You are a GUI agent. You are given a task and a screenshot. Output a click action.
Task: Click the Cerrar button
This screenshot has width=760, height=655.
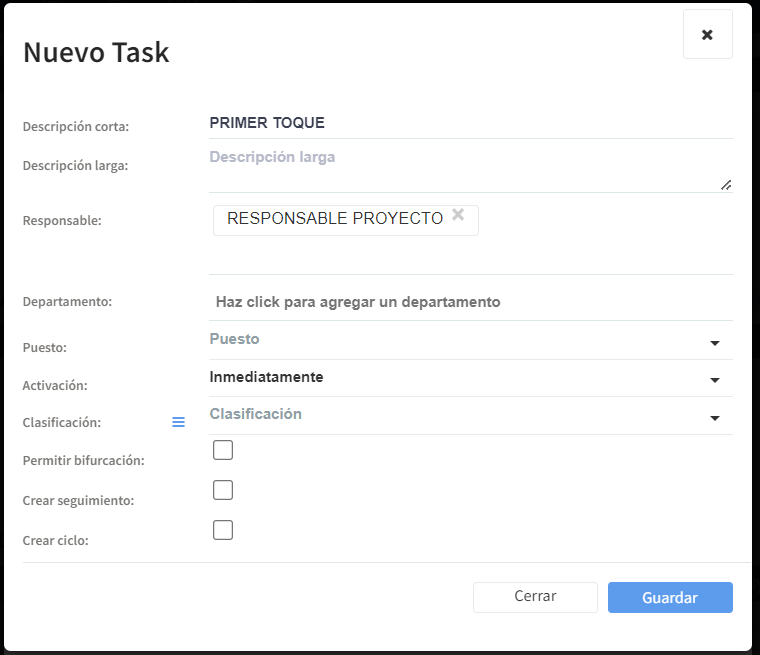pyautogui.click(x=535, y=597)
